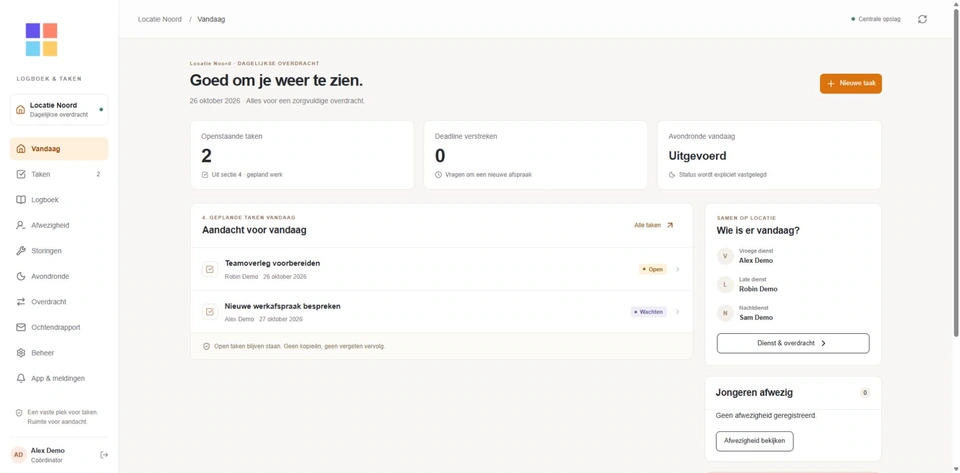The height and width of the screenshot is (473, 960).
Task: Click the chevron on Dienst & overdracht
Action: [x=823, y=343]
